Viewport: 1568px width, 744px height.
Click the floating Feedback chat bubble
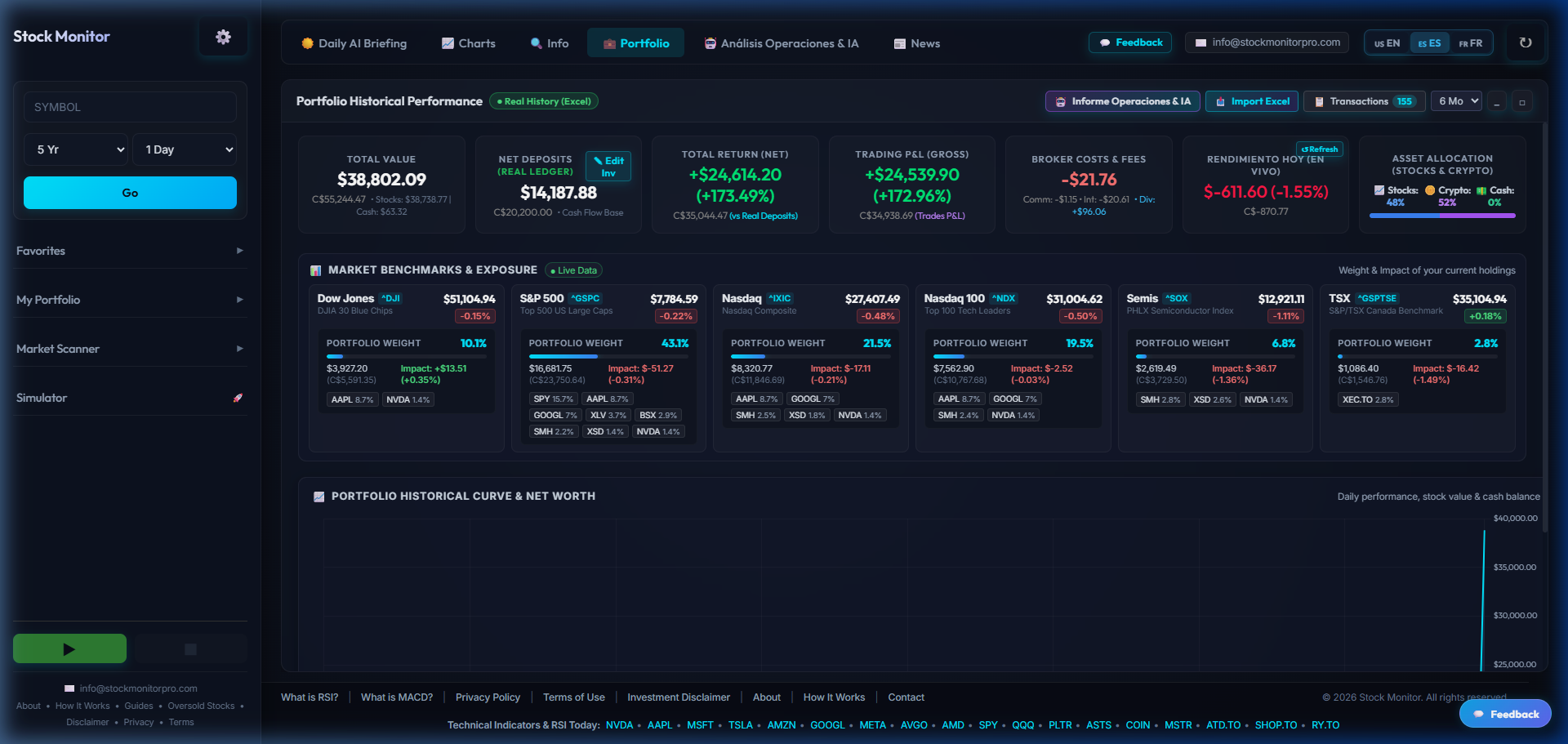click(x=1505, y=714)
